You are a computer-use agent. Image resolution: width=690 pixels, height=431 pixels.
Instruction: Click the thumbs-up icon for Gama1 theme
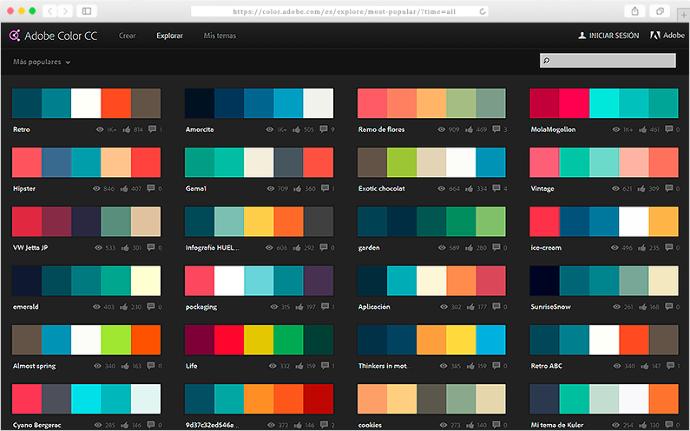click(298, 188)
